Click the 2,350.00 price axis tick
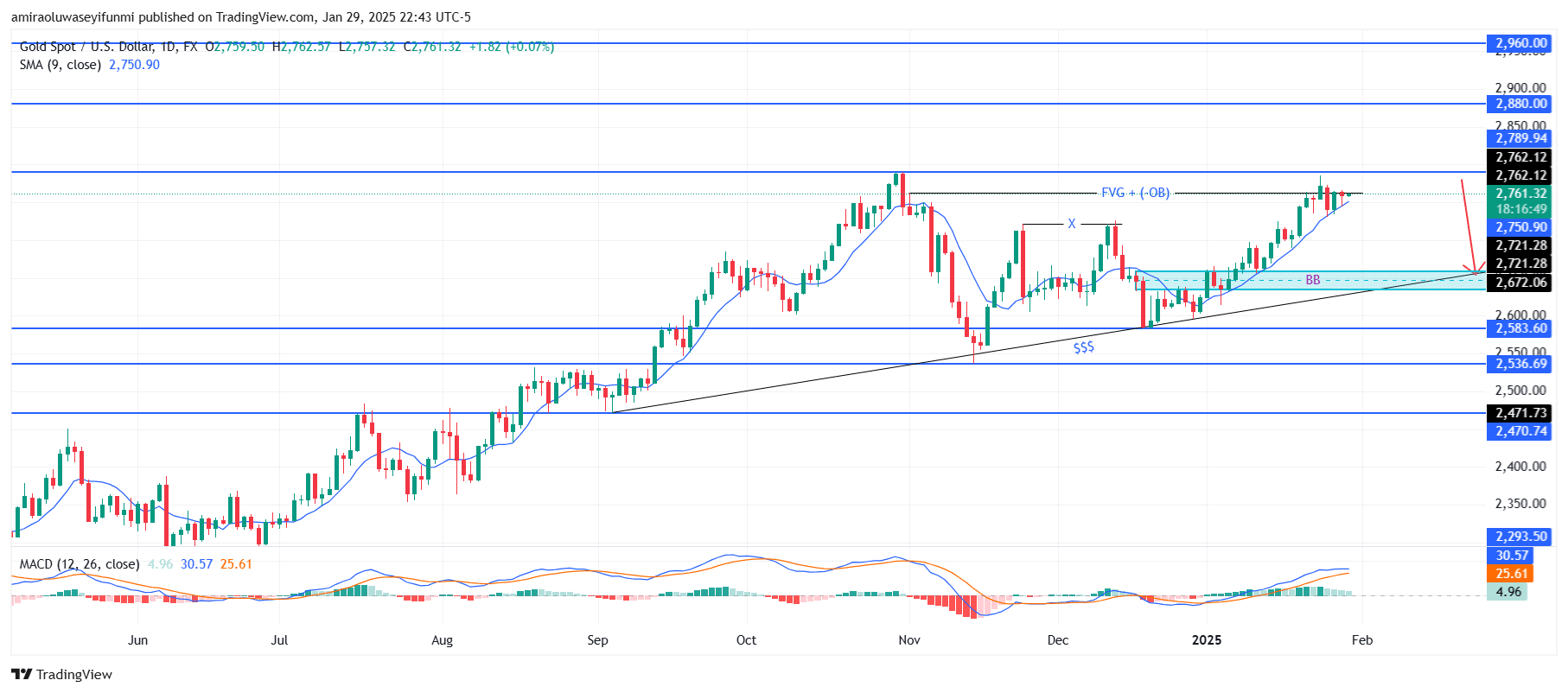1568x693 pixels. pos(1520,504)
